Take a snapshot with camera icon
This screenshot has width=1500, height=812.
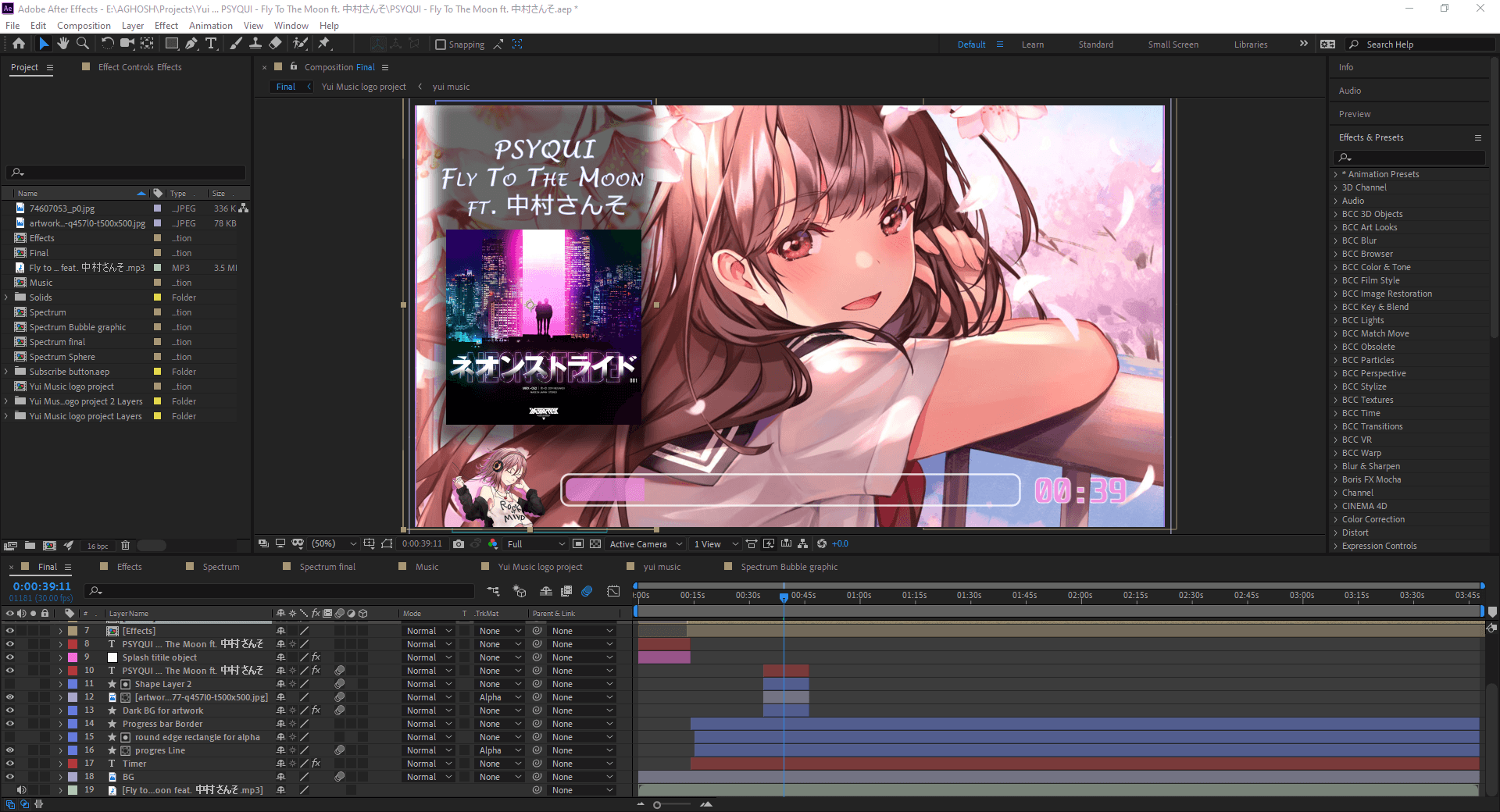(x=459, y=544)
